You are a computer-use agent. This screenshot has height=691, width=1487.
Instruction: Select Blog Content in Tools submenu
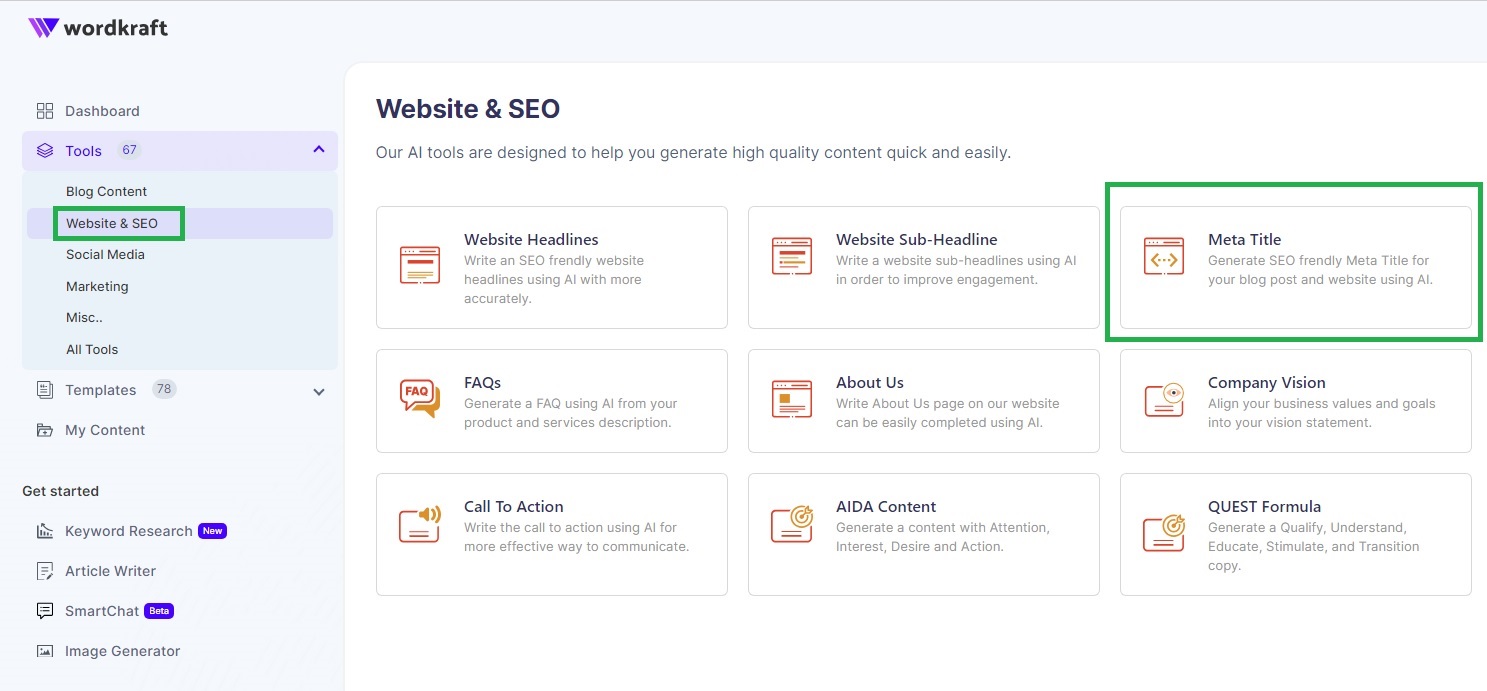coord(106,191)
